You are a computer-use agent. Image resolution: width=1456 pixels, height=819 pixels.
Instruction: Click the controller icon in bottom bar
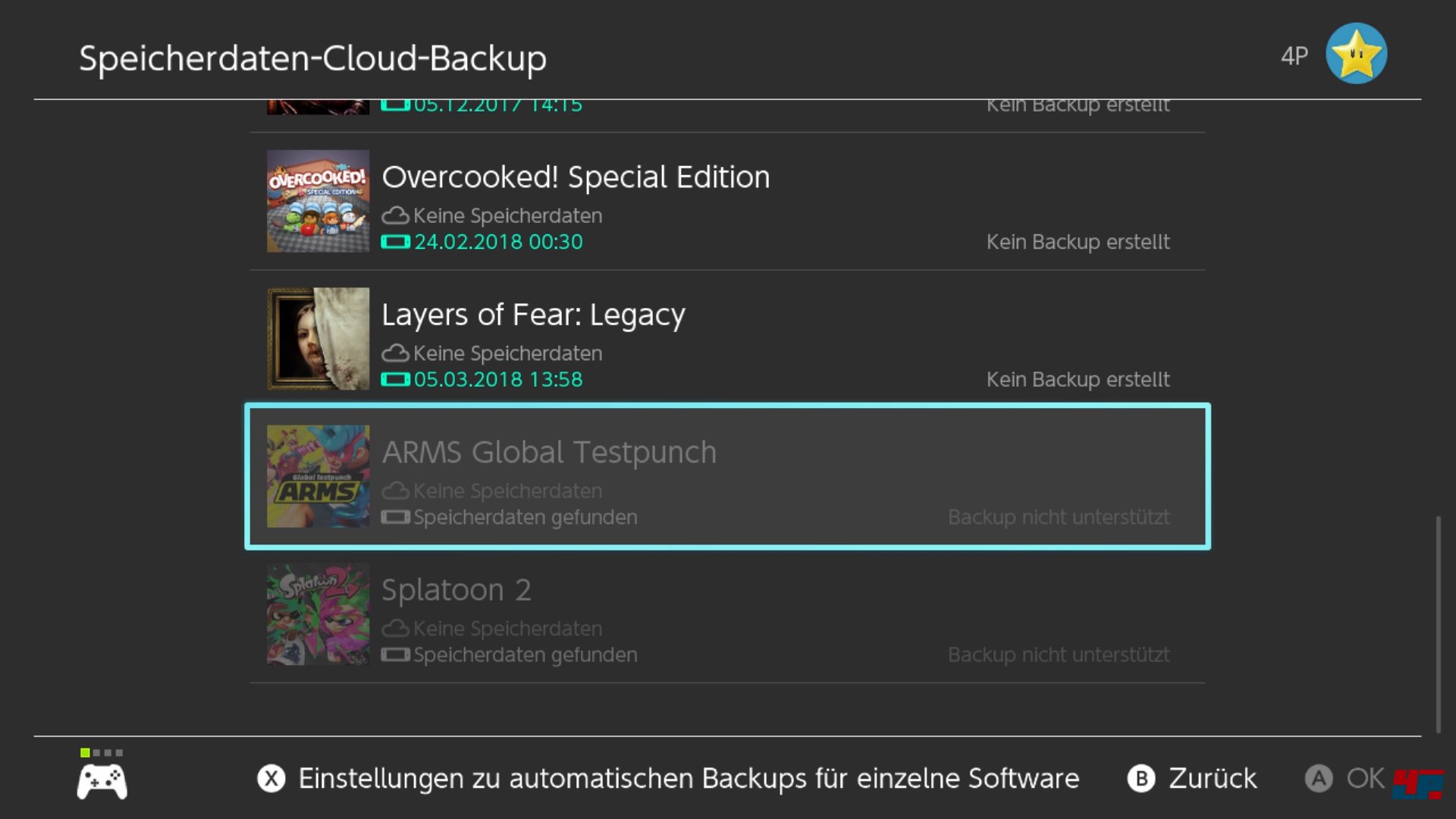[x=102, y=781]
